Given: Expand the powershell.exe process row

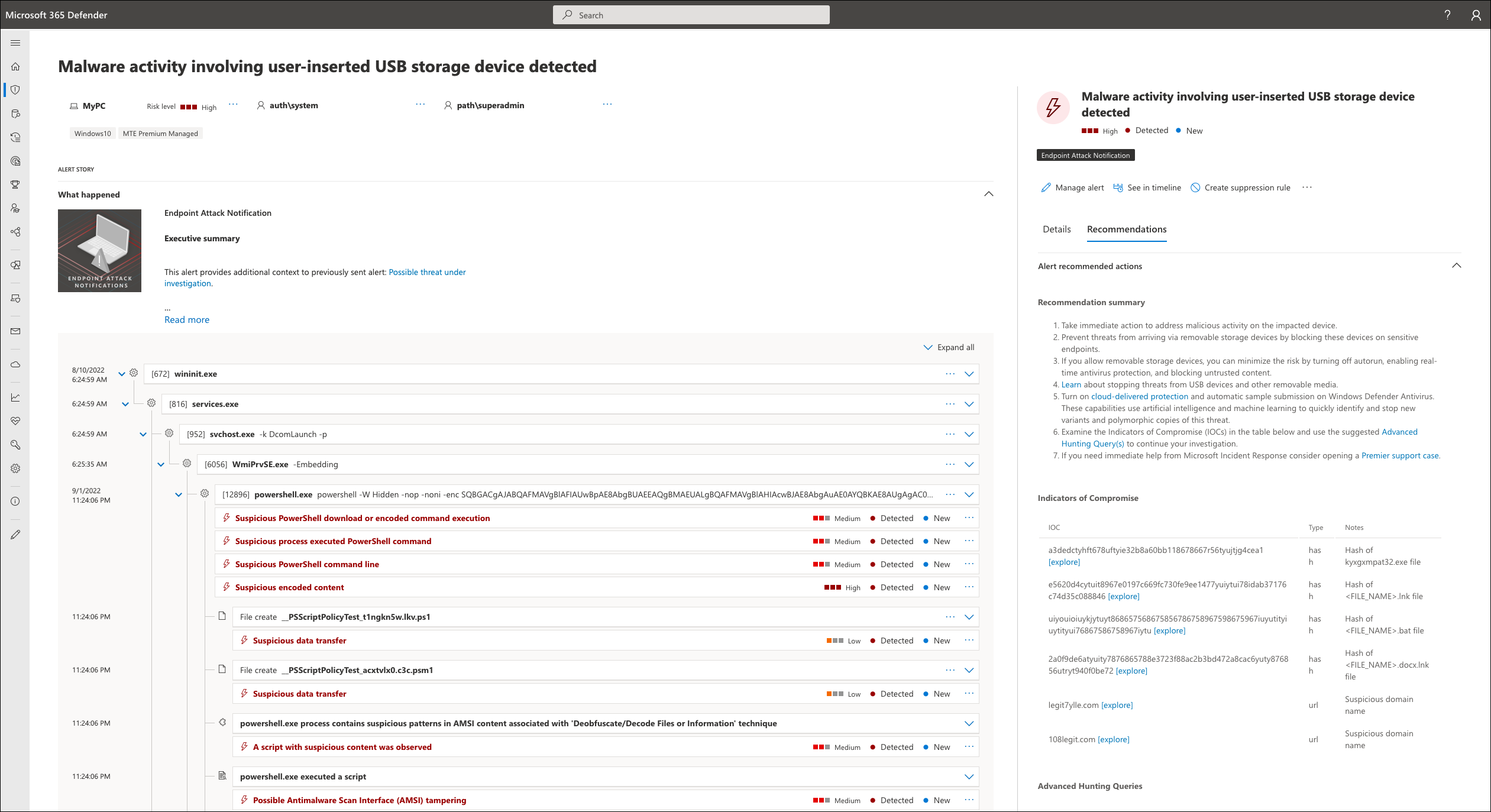Looking at the screenshot, I should [x=970, y=494].
